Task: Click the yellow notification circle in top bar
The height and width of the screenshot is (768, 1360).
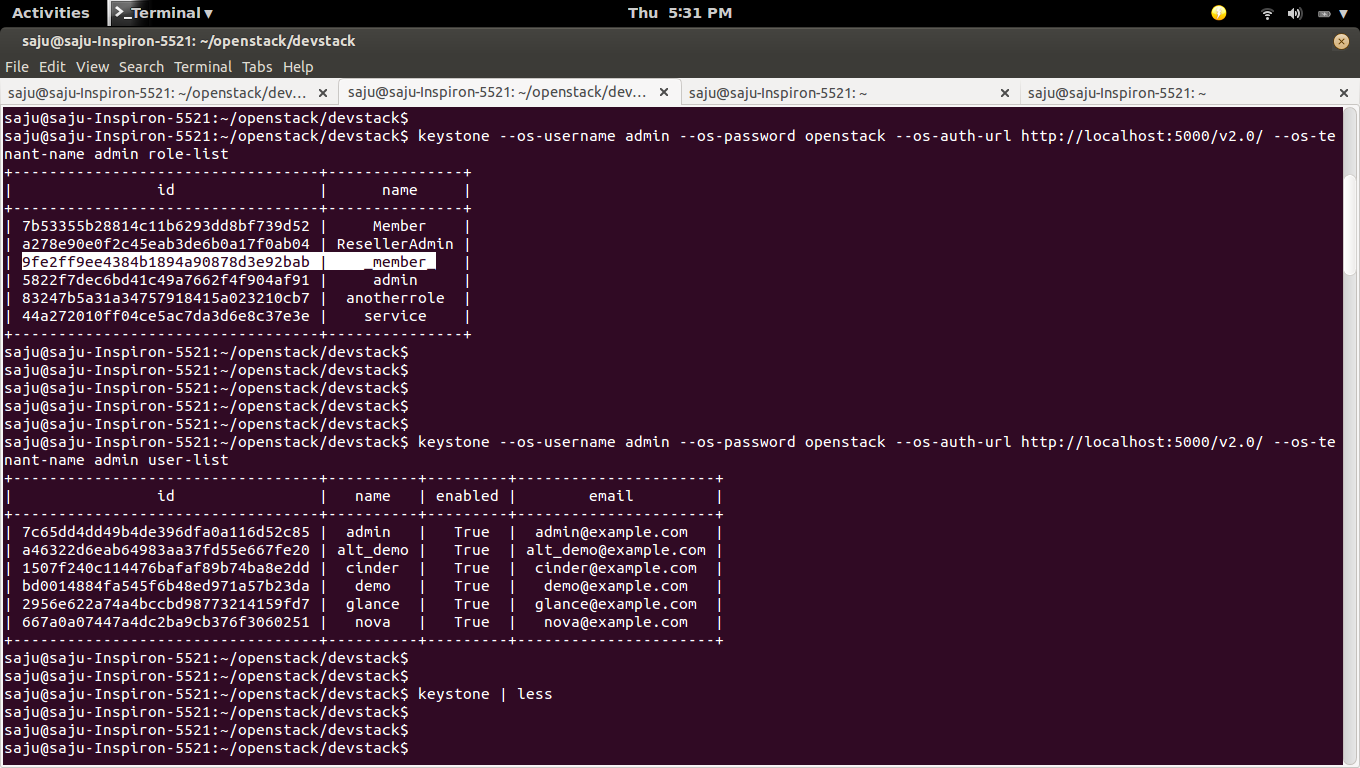Action: point(1218,13)
